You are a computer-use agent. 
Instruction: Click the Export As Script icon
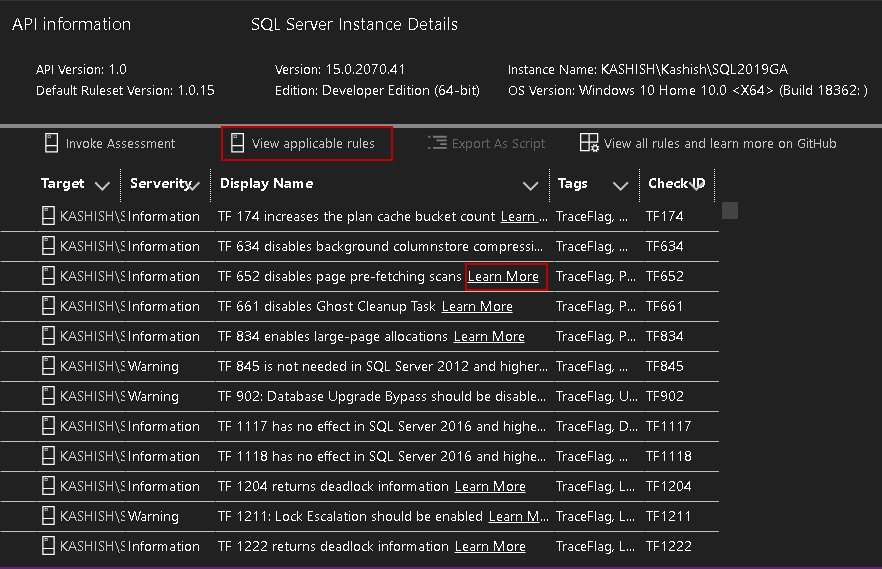(x=436, y=143)
